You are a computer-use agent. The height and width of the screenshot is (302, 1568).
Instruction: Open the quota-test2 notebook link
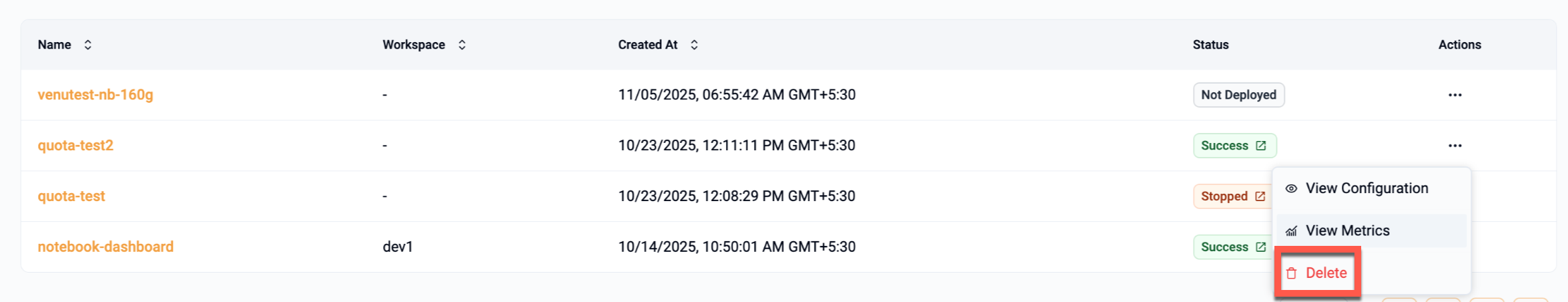coord(75,146)
